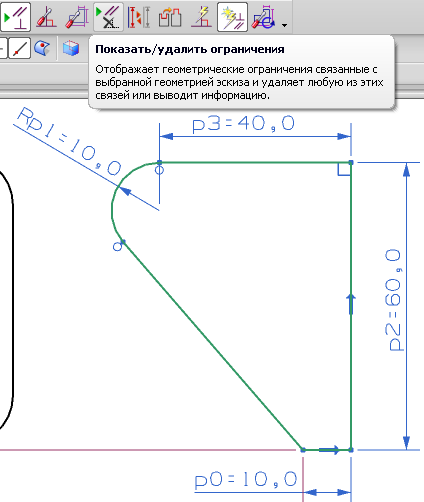This screenshot has width=424, height=502.
Task: Select the blue cube body icon
Action: pos(71,49)
